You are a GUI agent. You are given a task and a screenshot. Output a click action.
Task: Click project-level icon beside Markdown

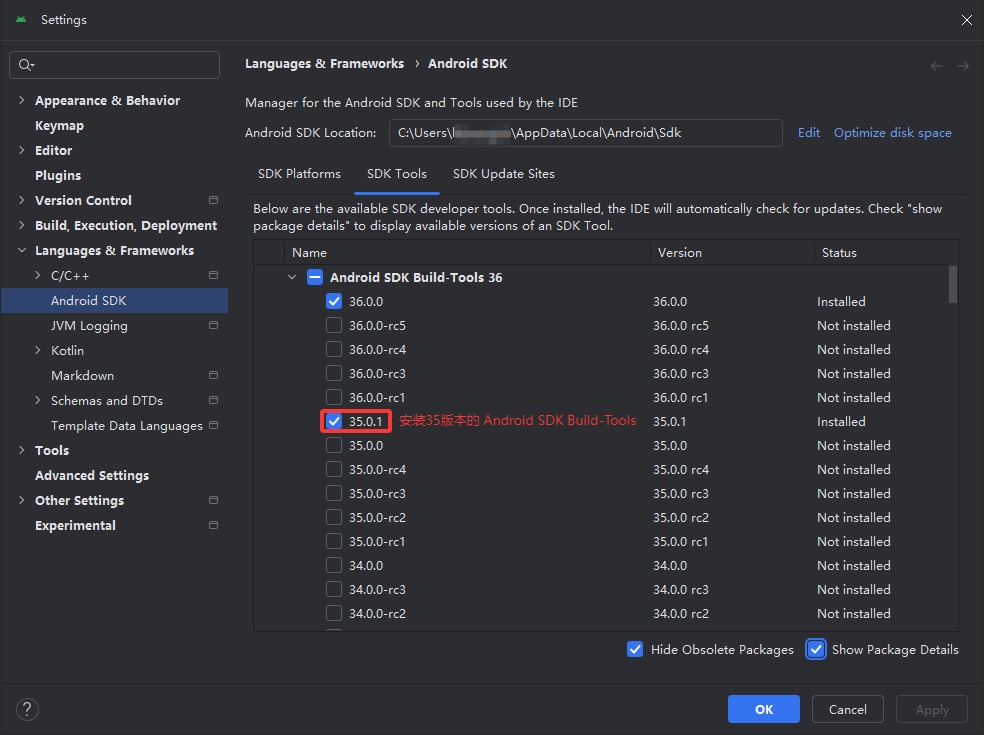tap(213, 375)
